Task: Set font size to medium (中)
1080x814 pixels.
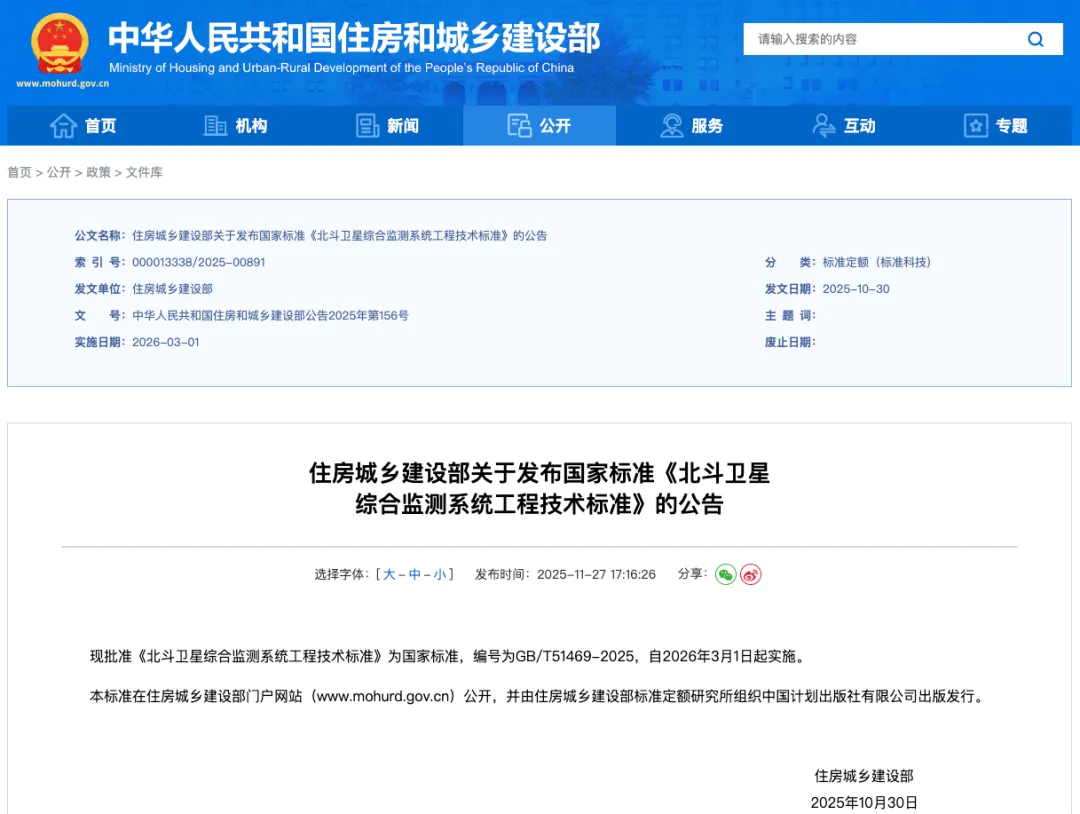Action: [x=415, y=575]
